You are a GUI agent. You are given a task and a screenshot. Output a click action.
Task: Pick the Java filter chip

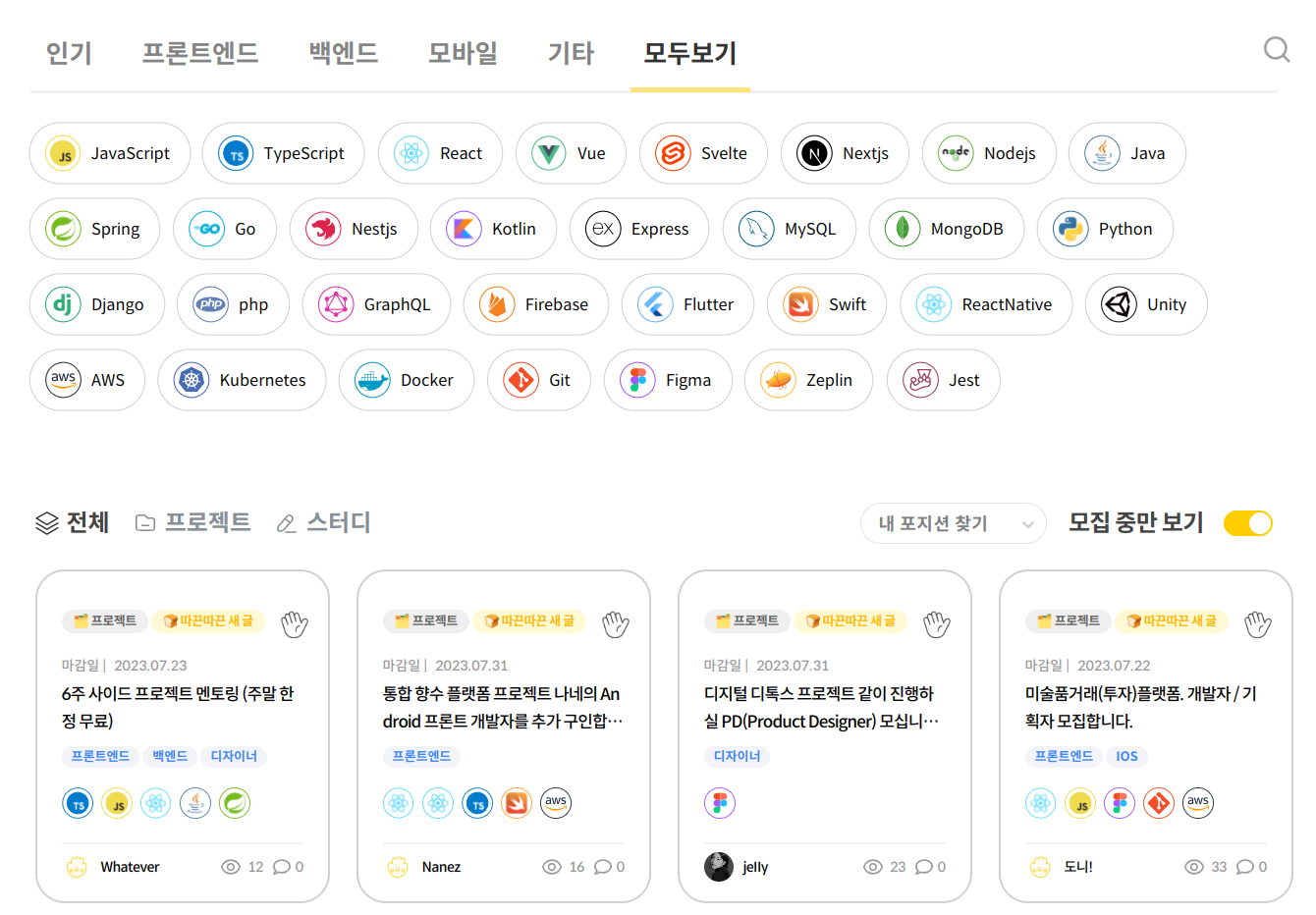coord(1126,153)
